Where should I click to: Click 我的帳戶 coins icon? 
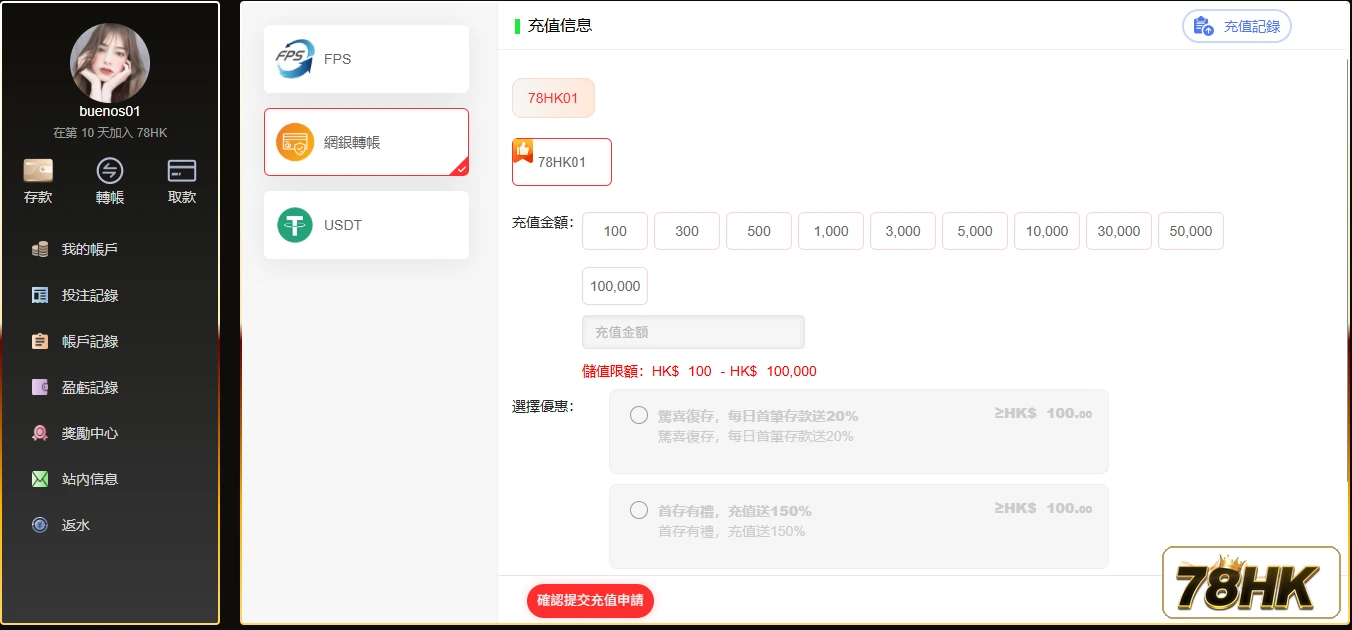(40, 249)
